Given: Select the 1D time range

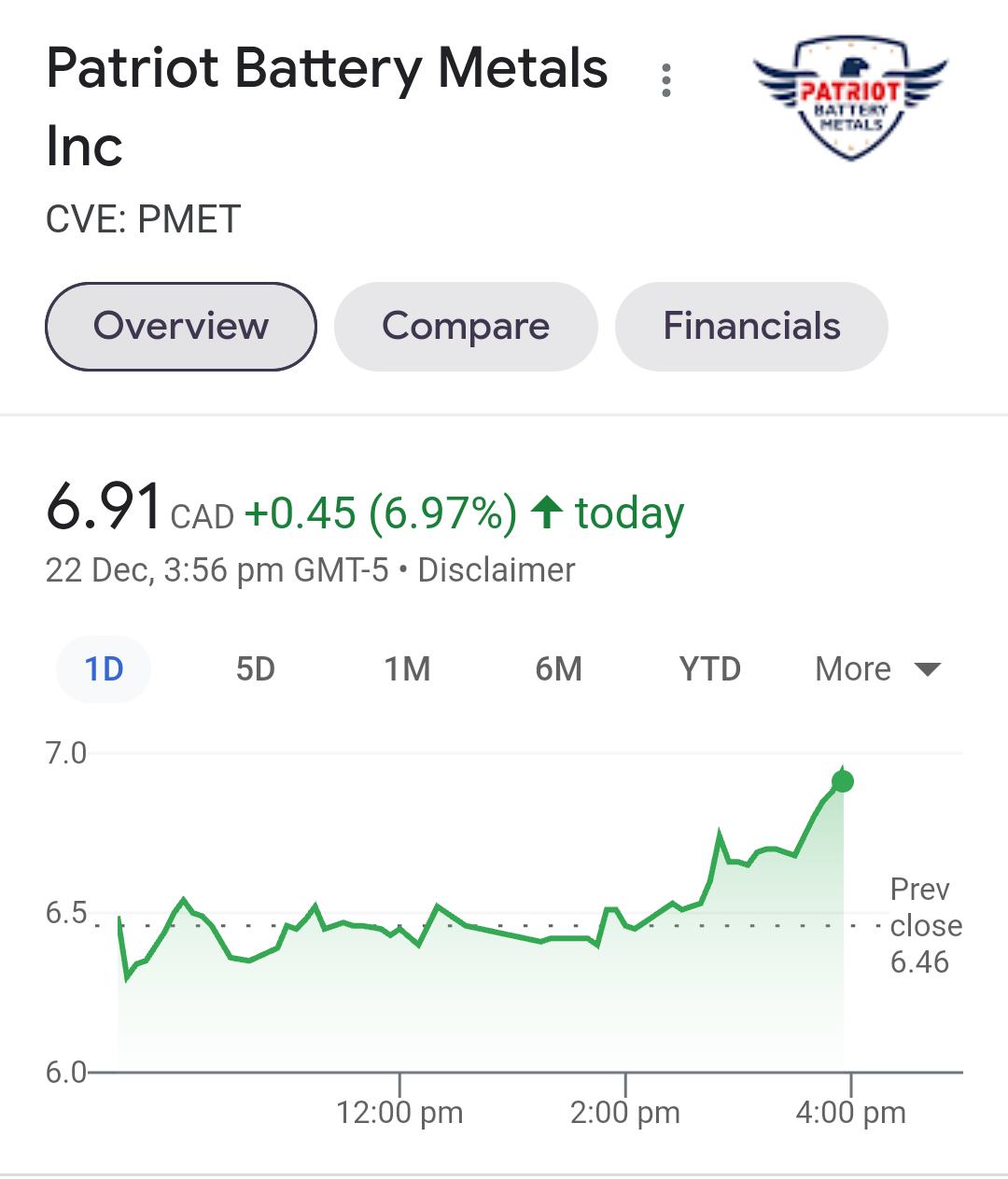Looking at the screenshot, I should [104, 669].
